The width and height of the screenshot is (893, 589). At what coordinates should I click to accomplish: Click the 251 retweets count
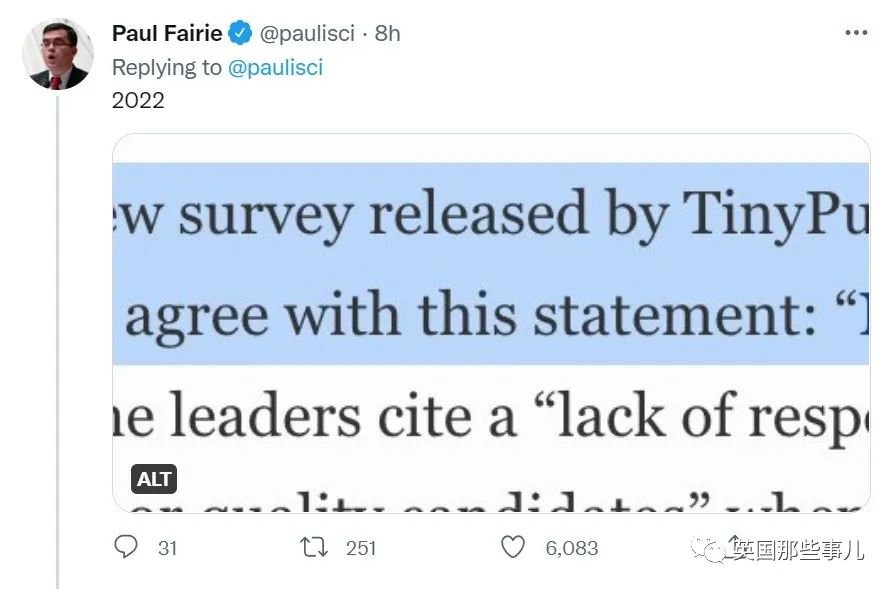(360, 547)
